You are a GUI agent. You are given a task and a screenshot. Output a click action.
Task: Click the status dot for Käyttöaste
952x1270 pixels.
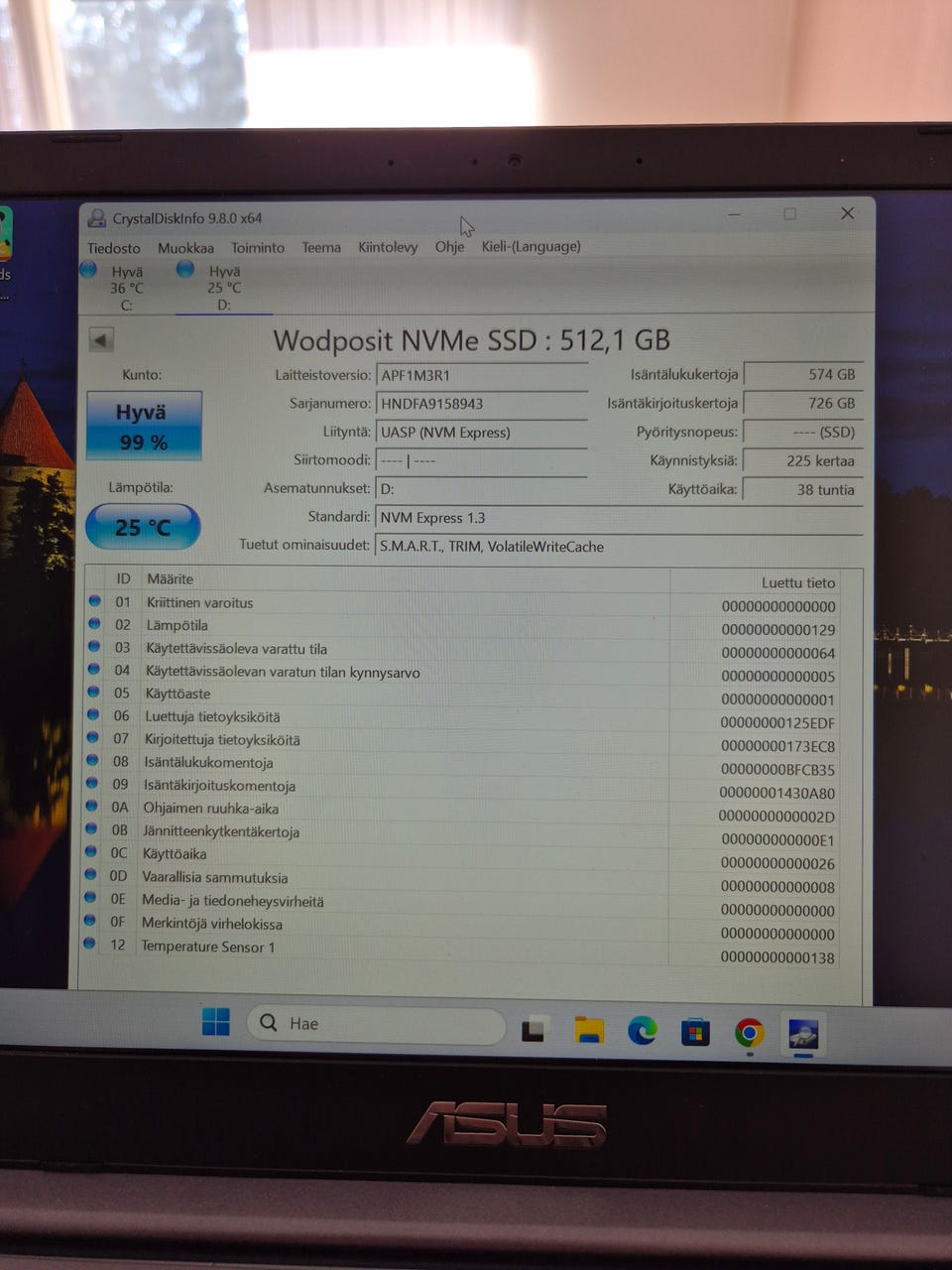point(93,692)
